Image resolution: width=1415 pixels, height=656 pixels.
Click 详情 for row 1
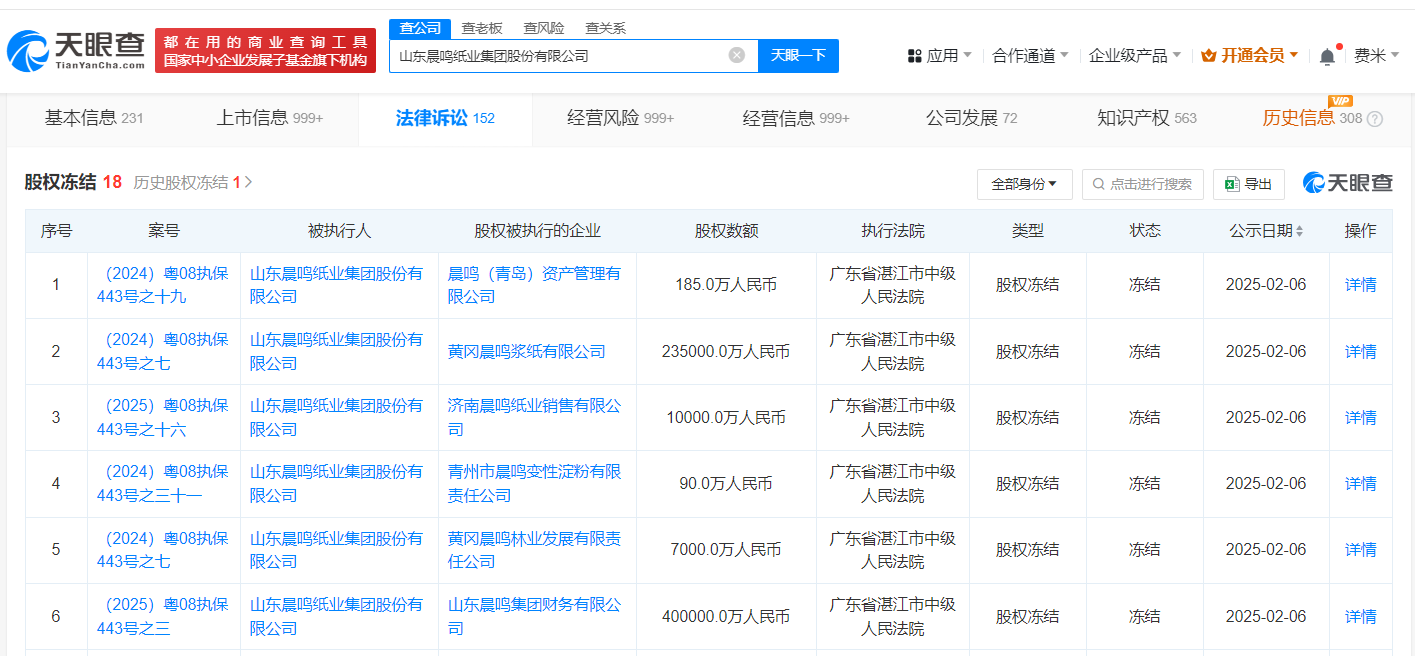coord(1360,285)
